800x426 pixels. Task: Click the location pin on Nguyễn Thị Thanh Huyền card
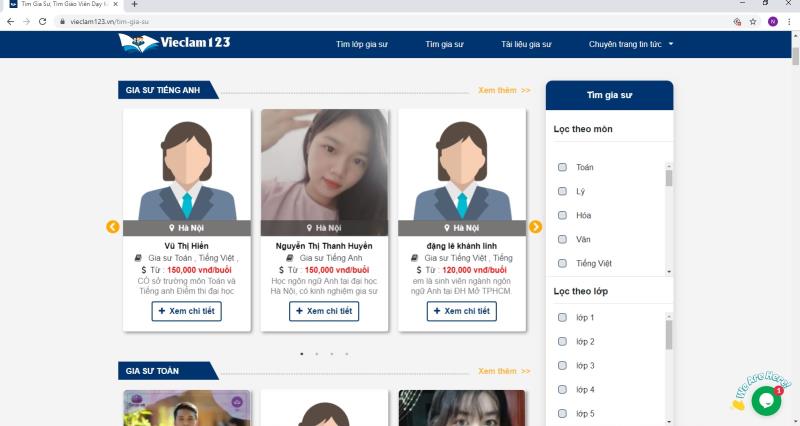tap(309, 228)
